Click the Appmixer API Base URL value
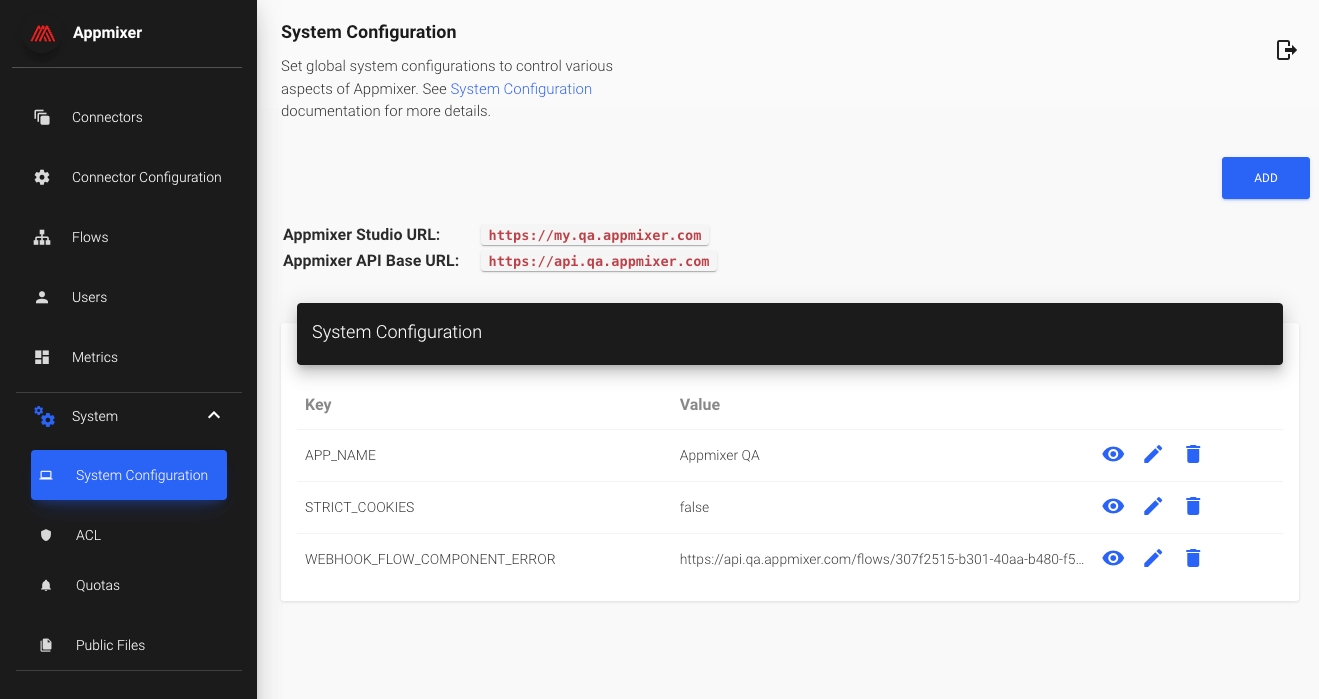 (598, 262)
